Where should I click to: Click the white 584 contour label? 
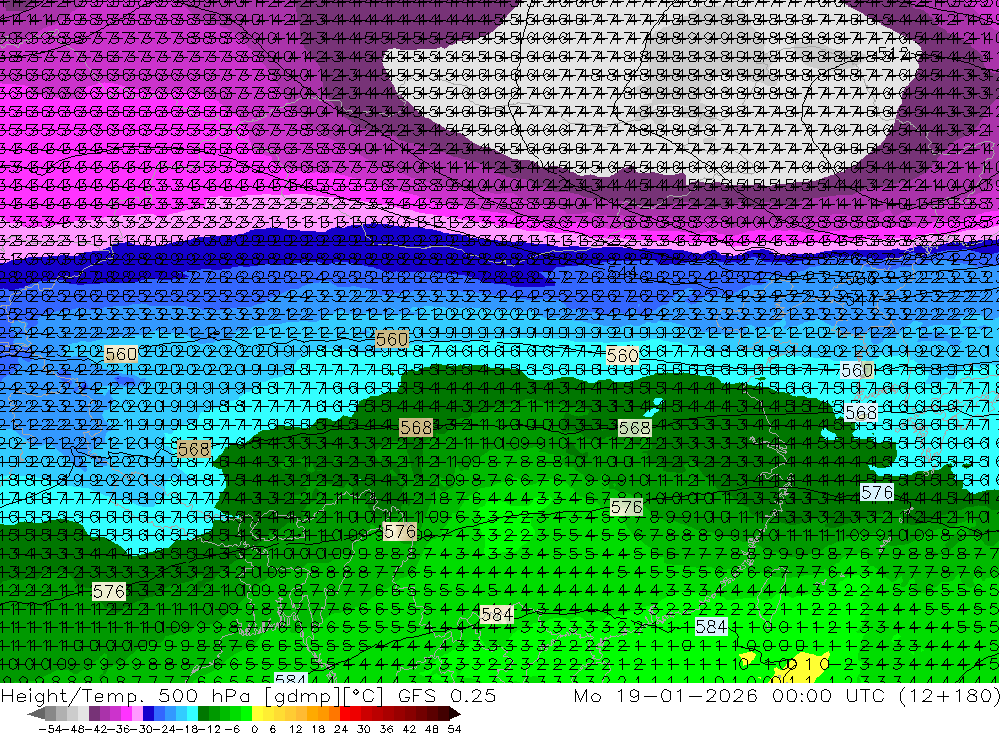point(711,626)
